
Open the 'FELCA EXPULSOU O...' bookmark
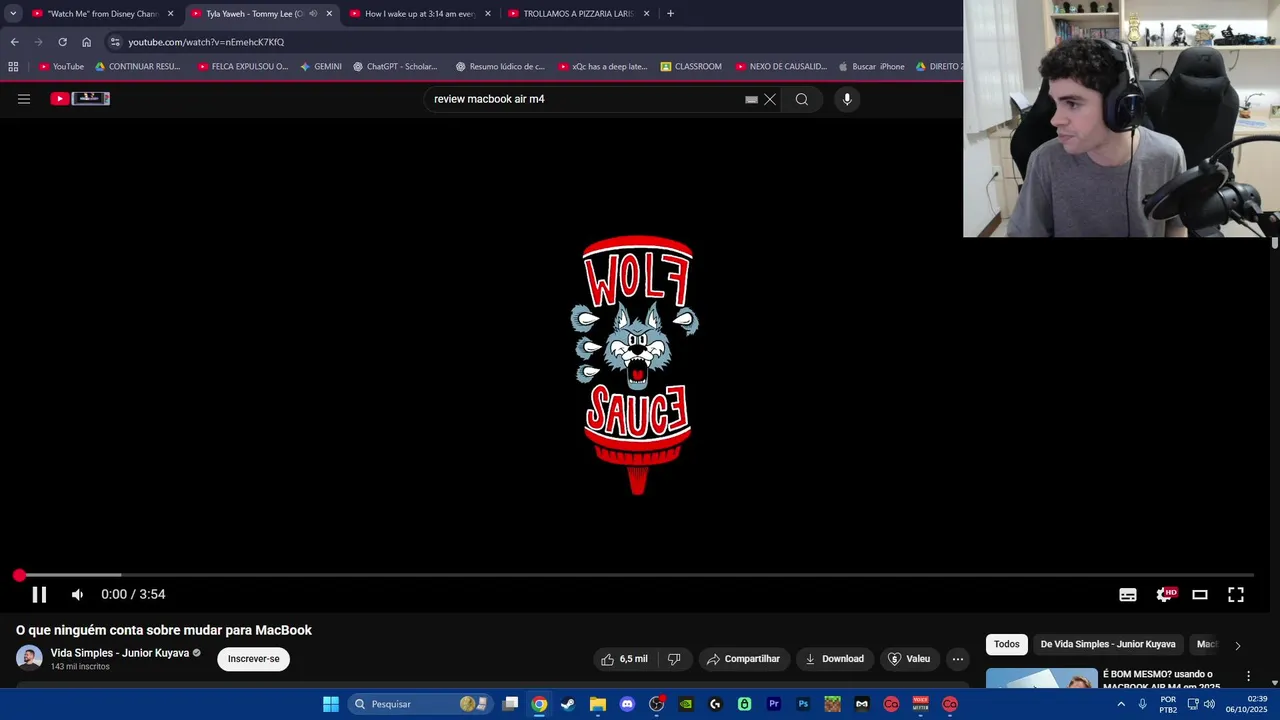(243, 67)
